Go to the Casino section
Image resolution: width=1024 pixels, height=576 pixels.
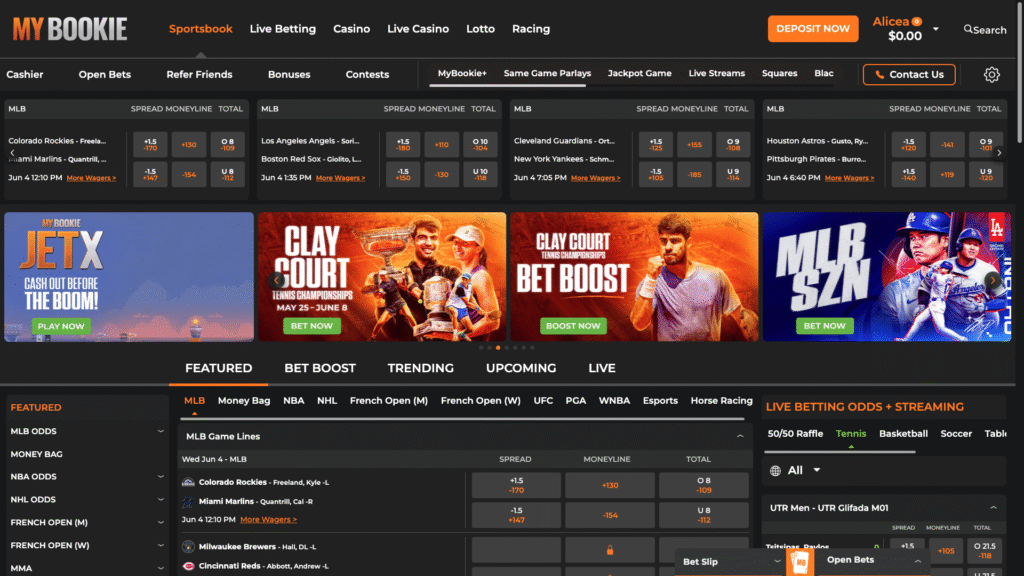[351, 29]
